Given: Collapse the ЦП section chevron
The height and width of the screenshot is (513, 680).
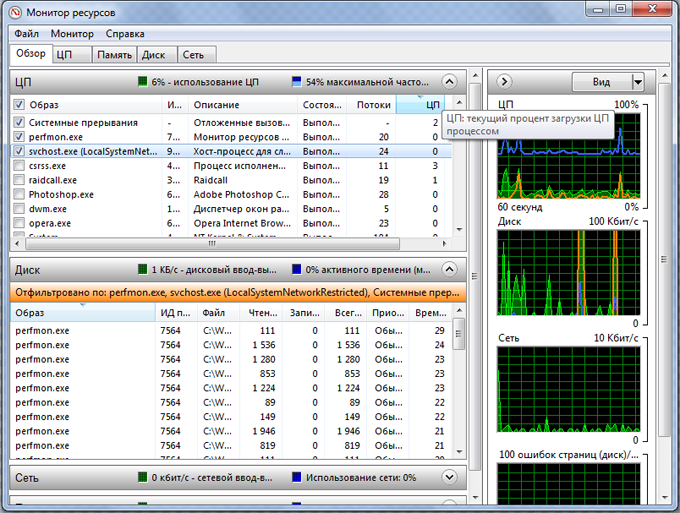Looking at the screenshot, I should pos(449,81).
